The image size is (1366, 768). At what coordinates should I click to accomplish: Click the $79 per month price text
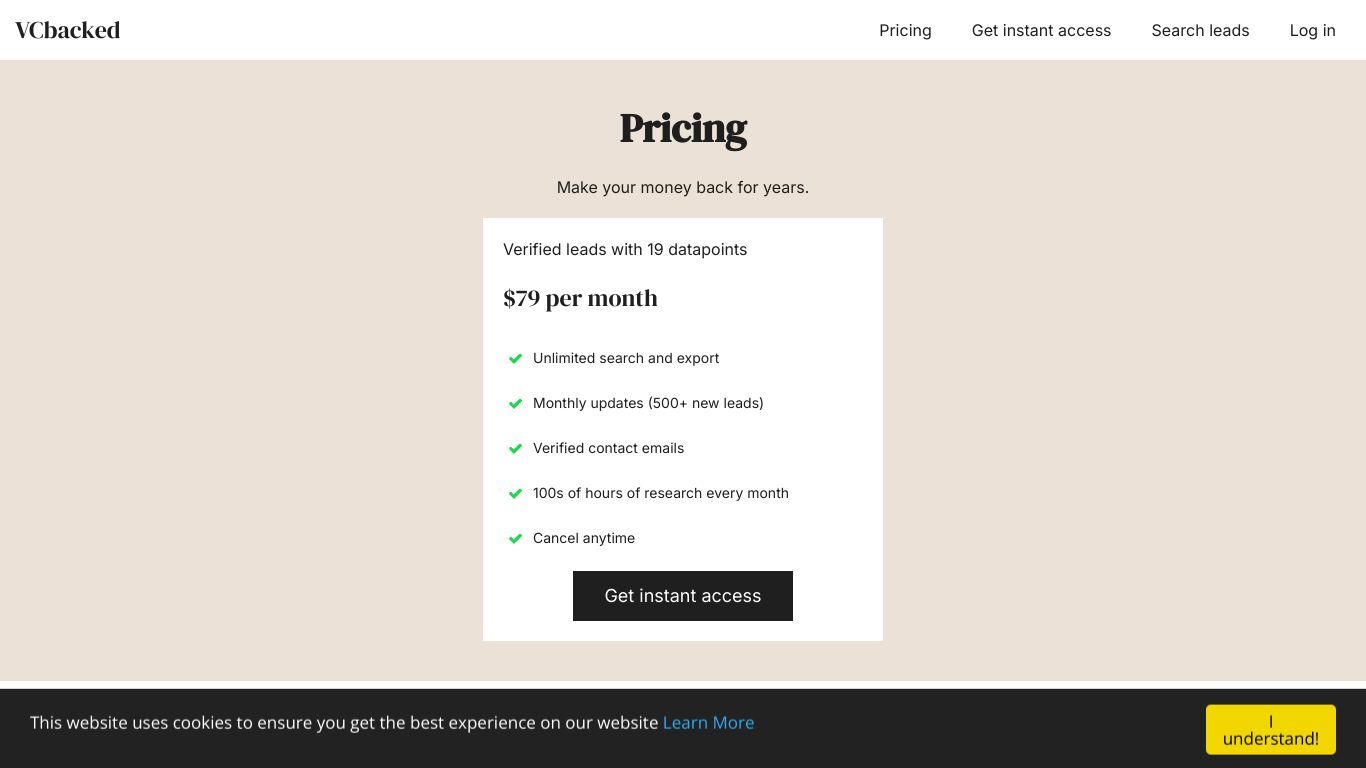580,298
